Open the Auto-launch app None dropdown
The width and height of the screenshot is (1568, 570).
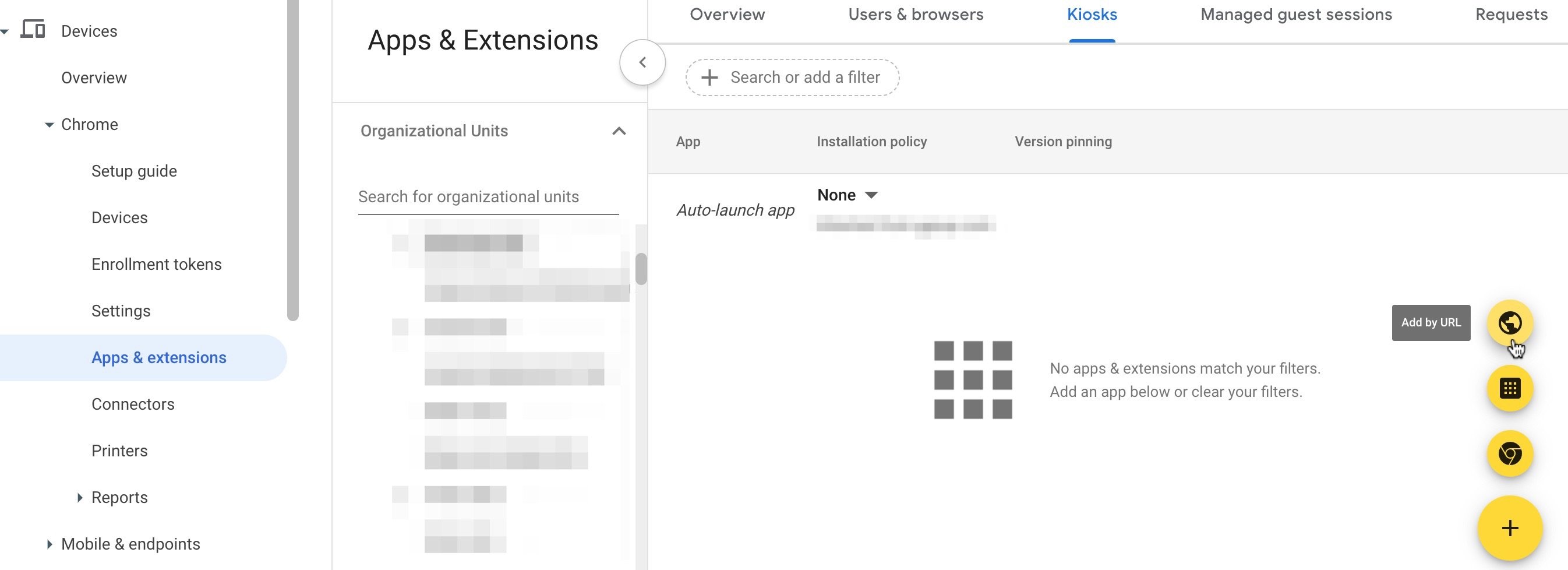tap(847, 195)
